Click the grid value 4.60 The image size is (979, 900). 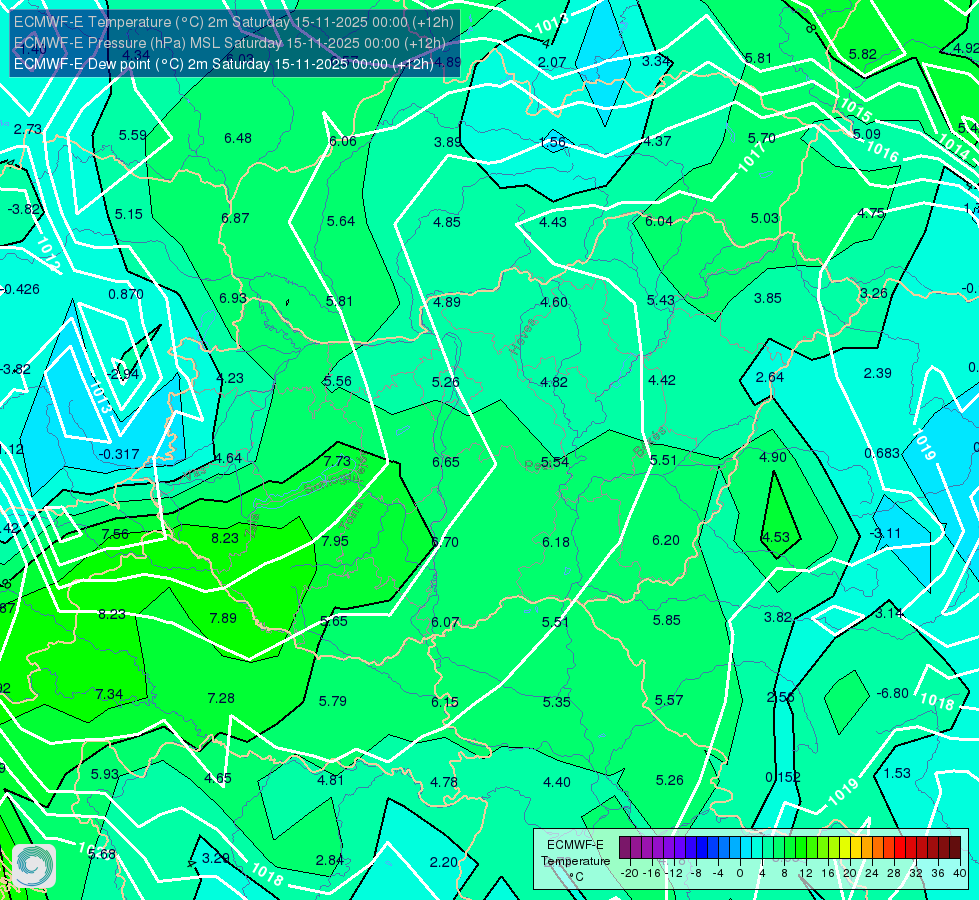coord(554,302)
